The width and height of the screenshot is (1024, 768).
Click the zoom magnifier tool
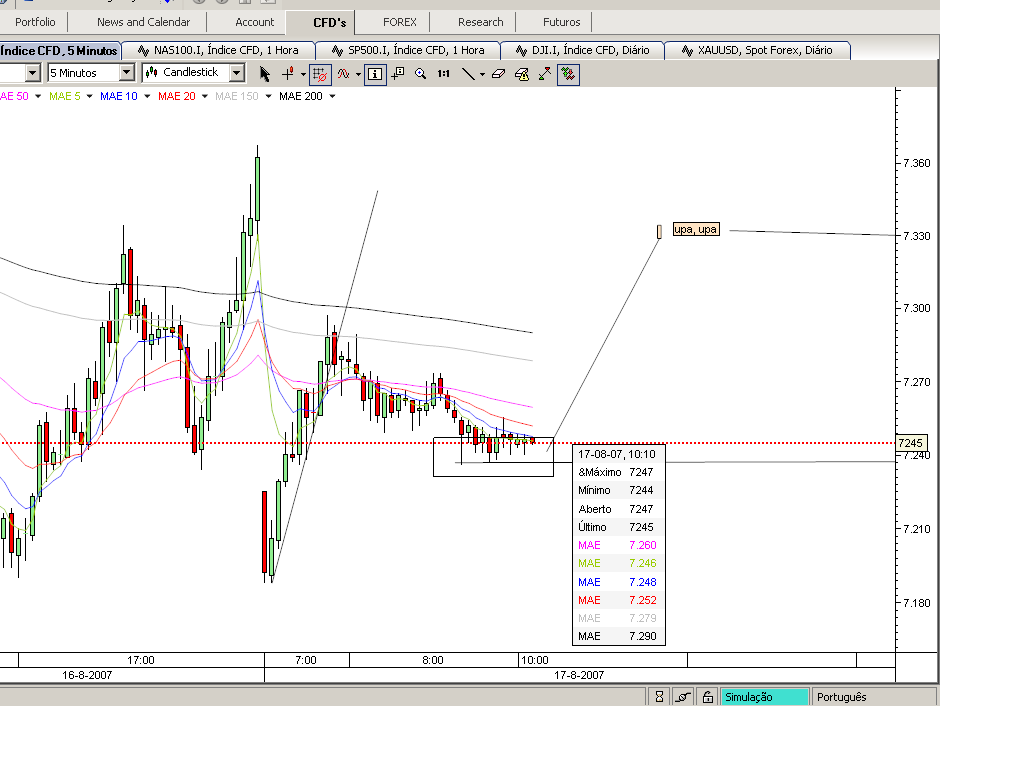coord(421,74)
